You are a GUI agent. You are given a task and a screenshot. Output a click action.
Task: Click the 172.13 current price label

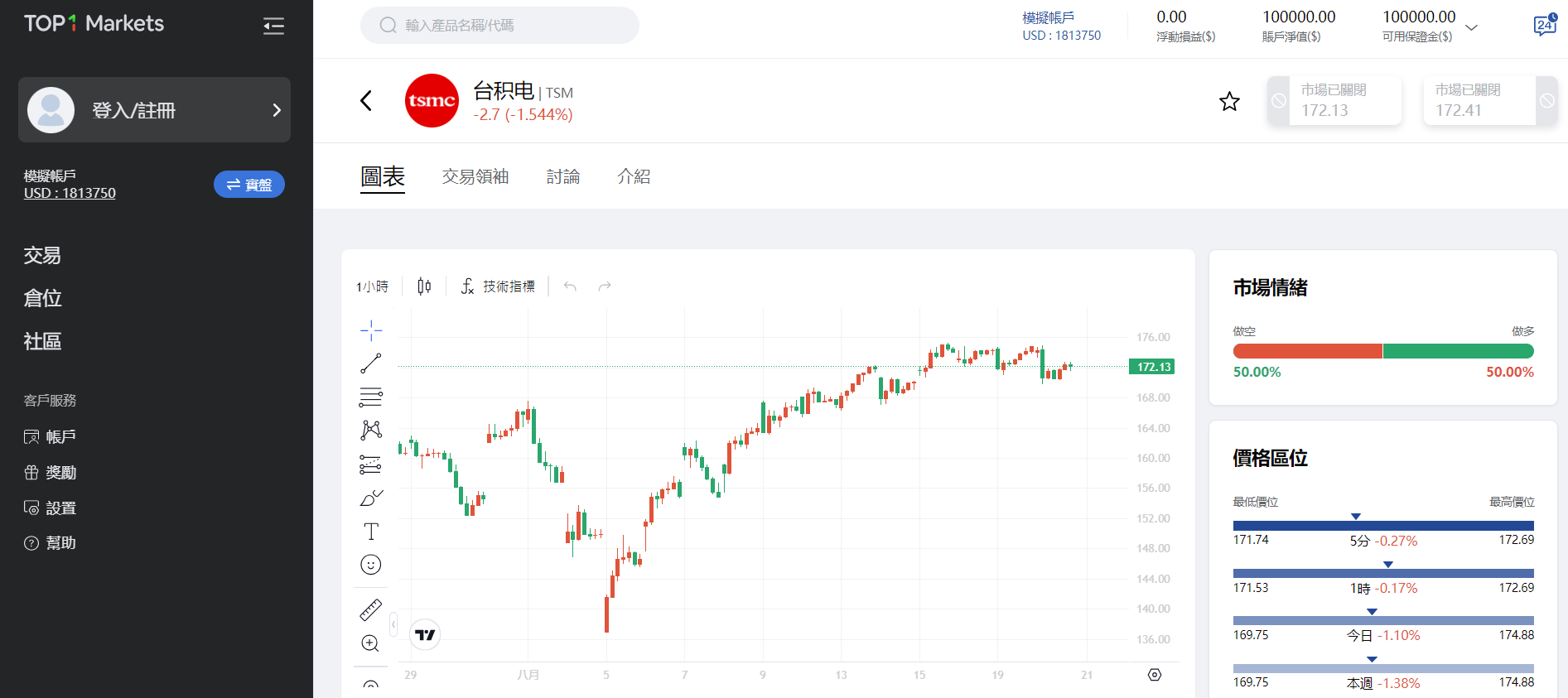1152,367
